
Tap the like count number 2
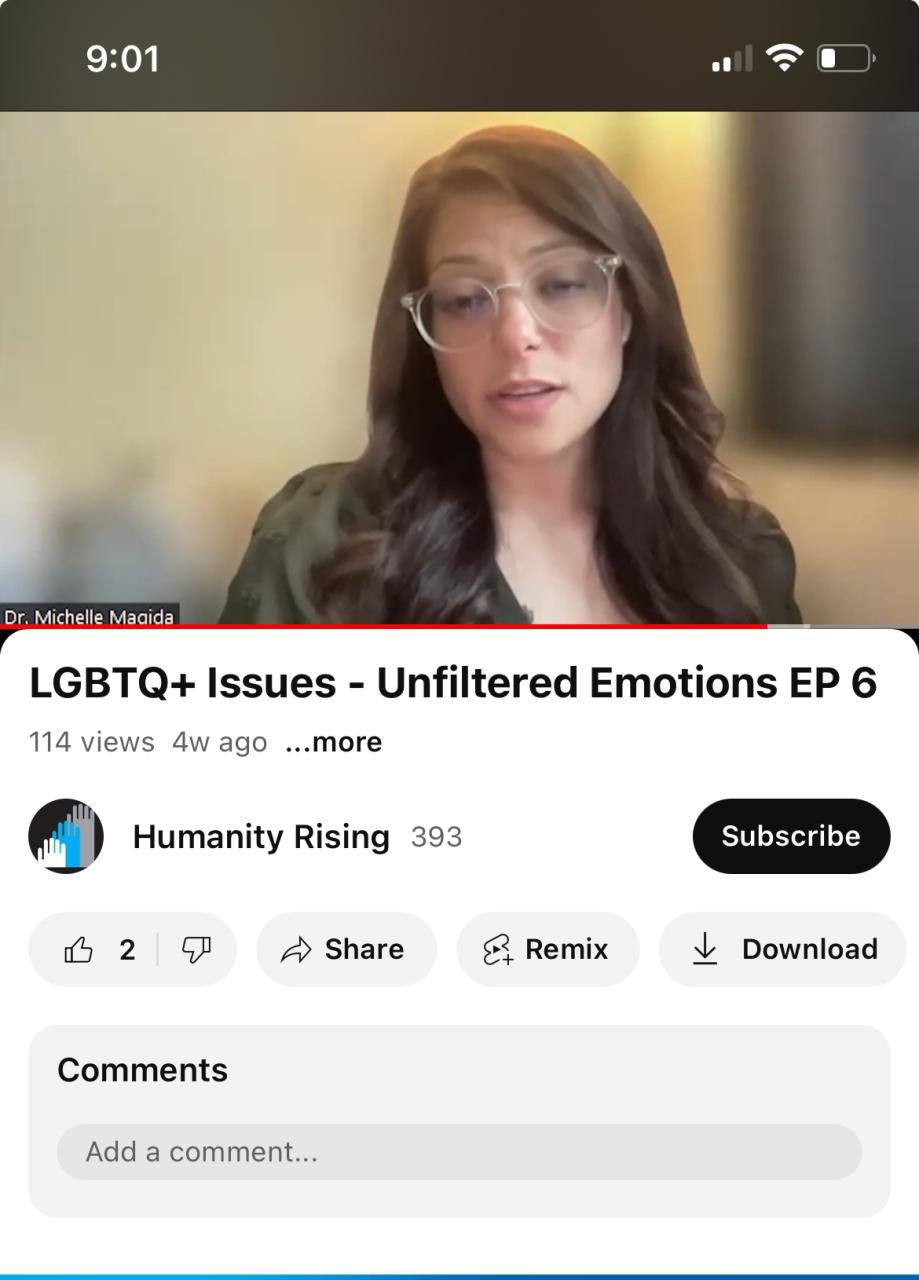click(x=127, y=949)
